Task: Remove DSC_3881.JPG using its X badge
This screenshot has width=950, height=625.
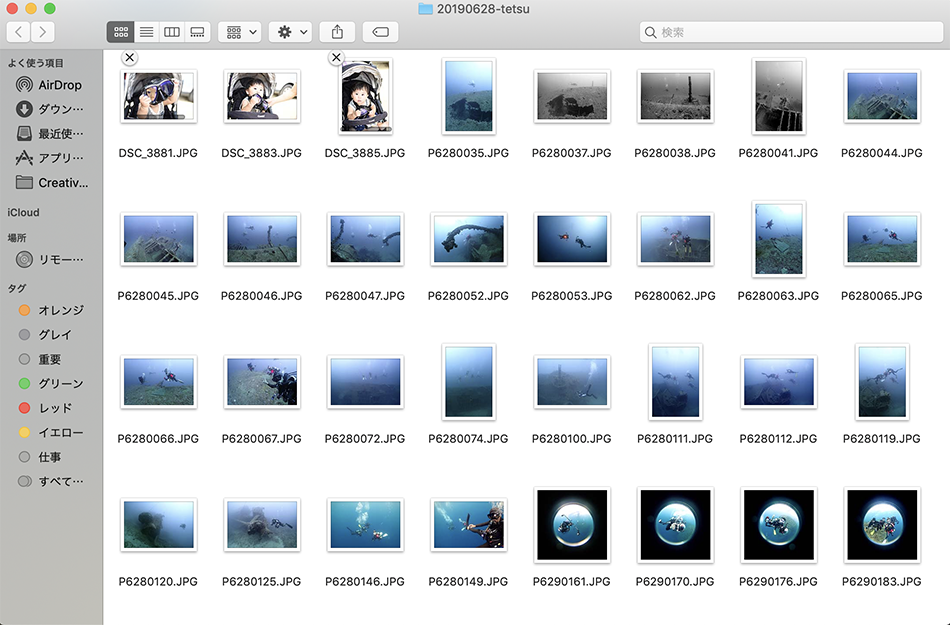Action: [129, 57]
